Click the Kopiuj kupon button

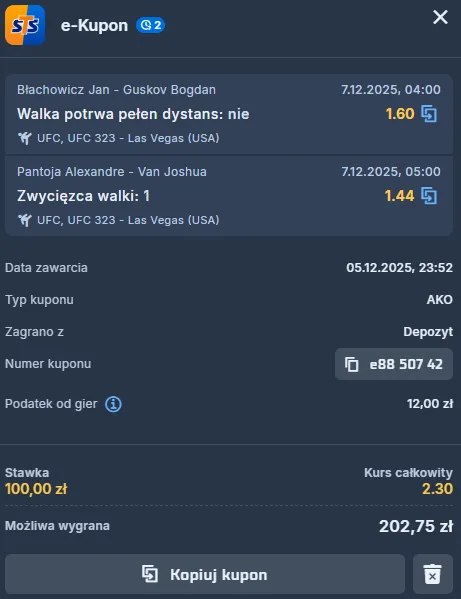point(205,574)
